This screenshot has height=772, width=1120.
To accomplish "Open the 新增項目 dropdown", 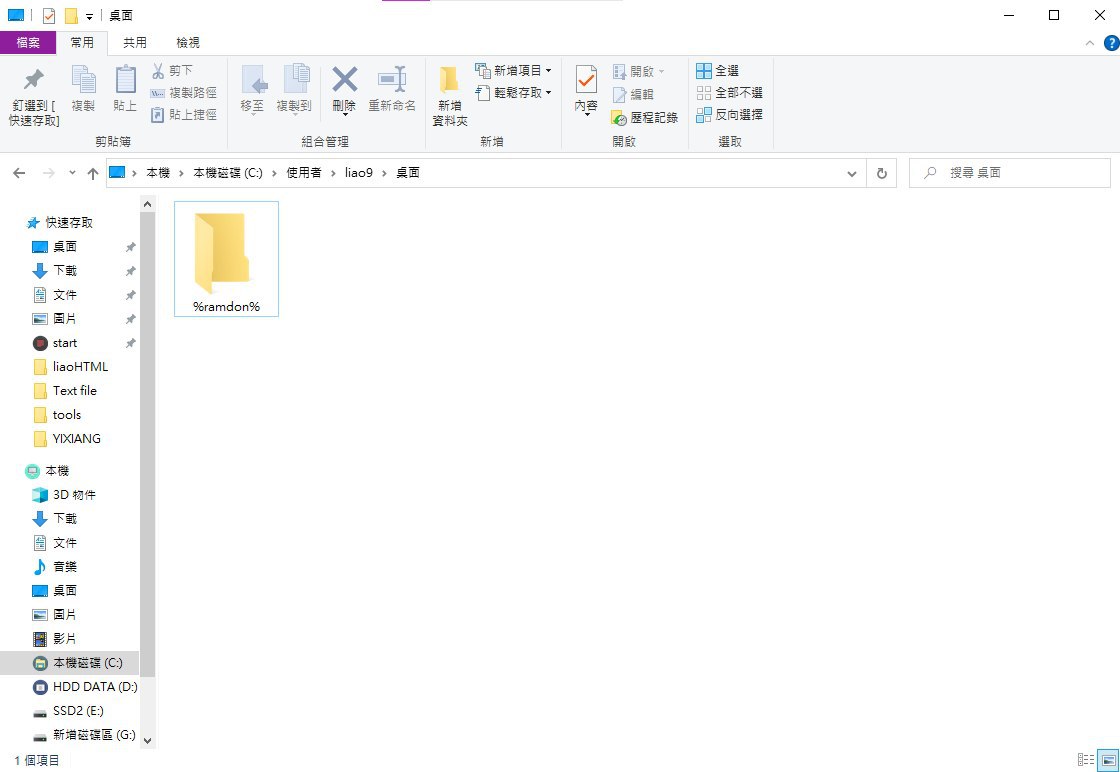I will tap(514, 70).
